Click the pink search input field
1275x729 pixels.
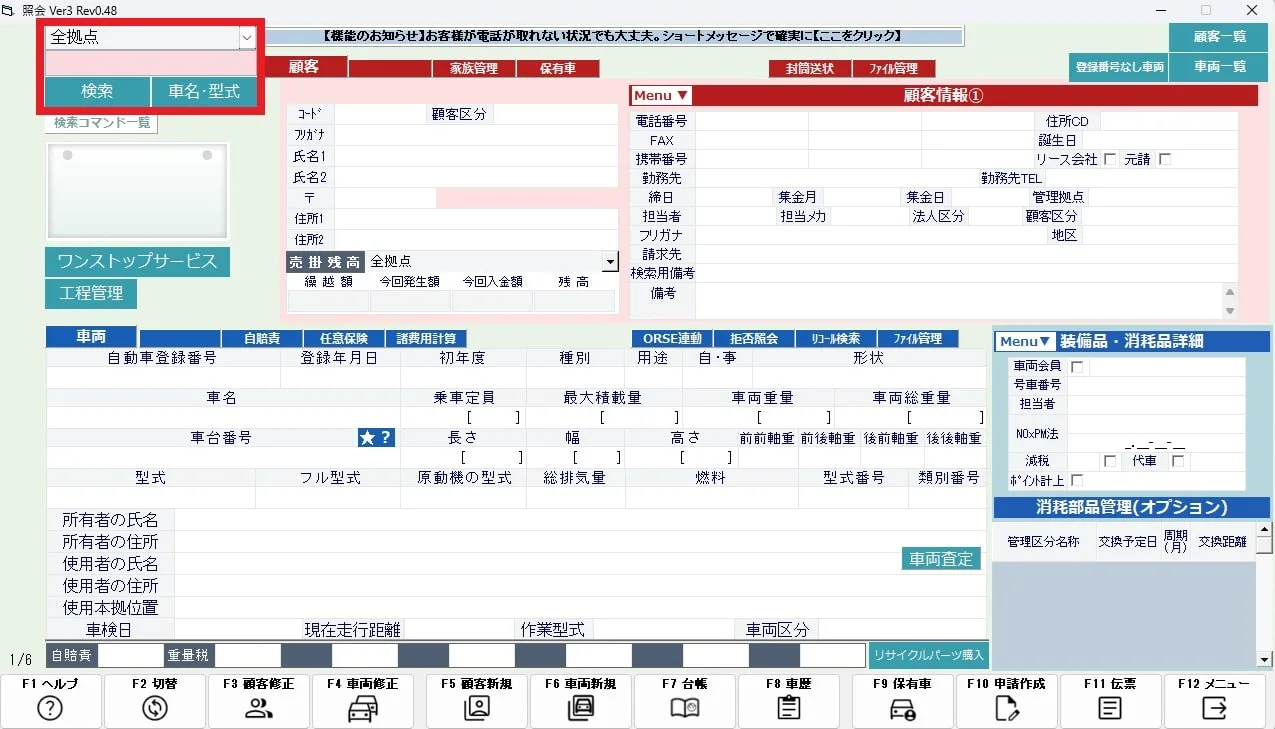pos(150,63)
